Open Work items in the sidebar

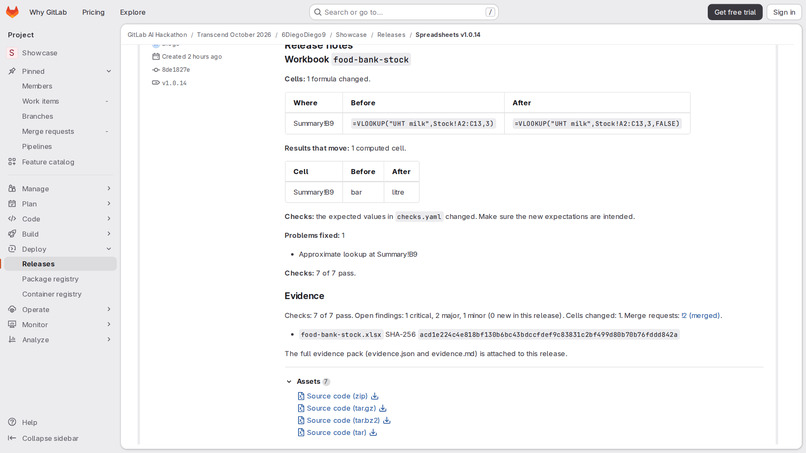(41, 101)
